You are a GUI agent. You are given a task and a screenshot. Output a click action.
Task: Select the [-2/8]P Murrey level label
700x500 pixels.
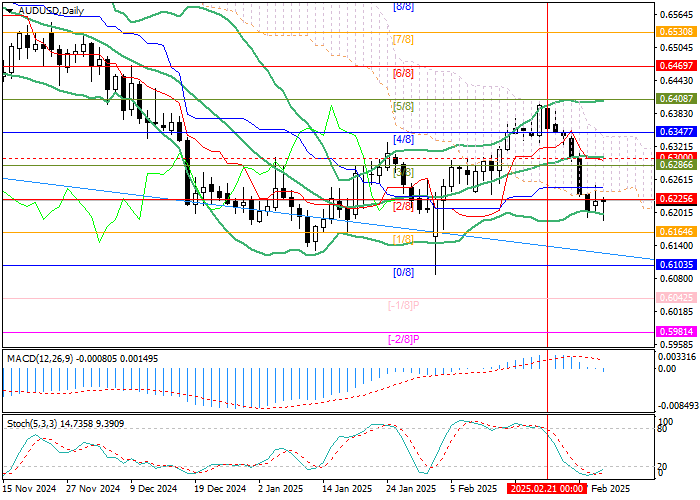pos(403,339)
